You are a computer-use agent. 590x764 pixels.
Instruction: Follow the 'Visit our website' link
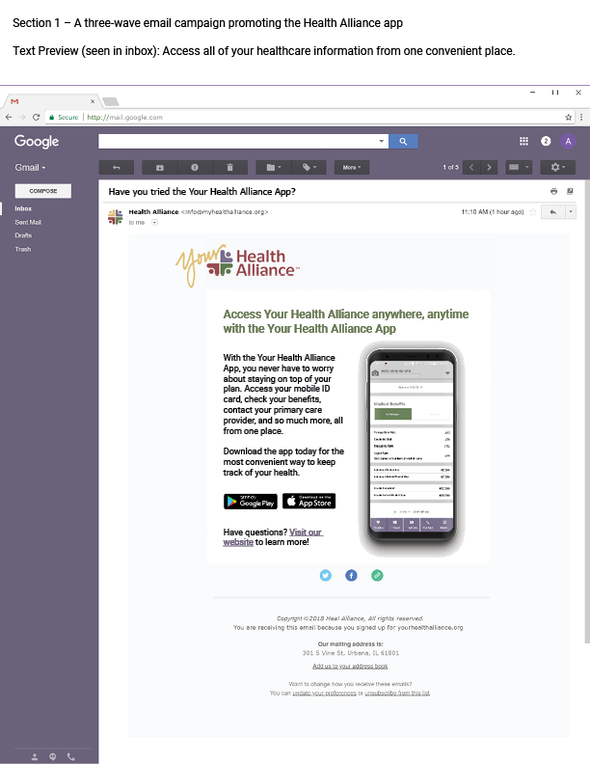point(273,537)
